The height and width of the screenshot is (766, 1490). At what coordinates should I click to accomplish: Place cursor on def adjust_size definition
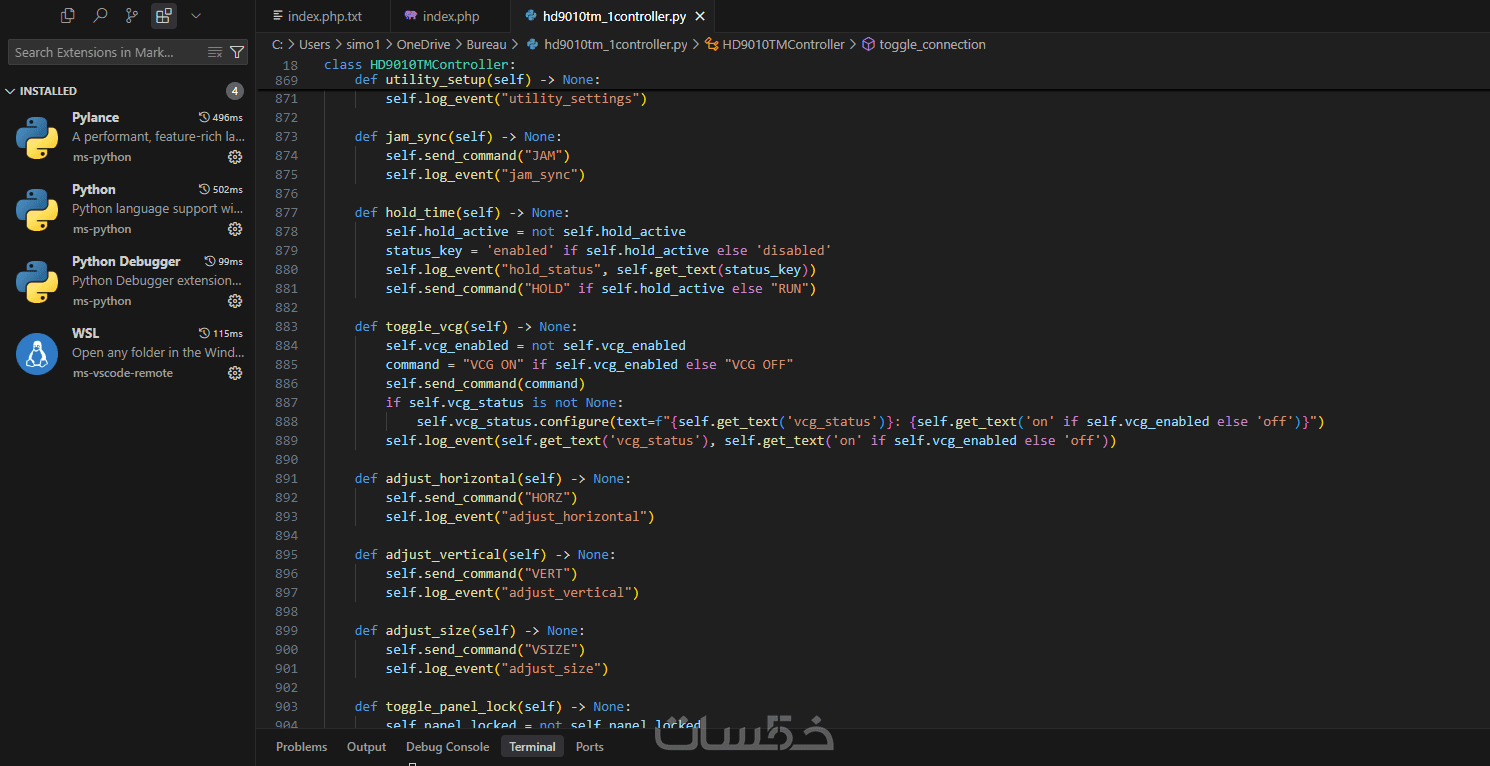(x=470, y=631)
